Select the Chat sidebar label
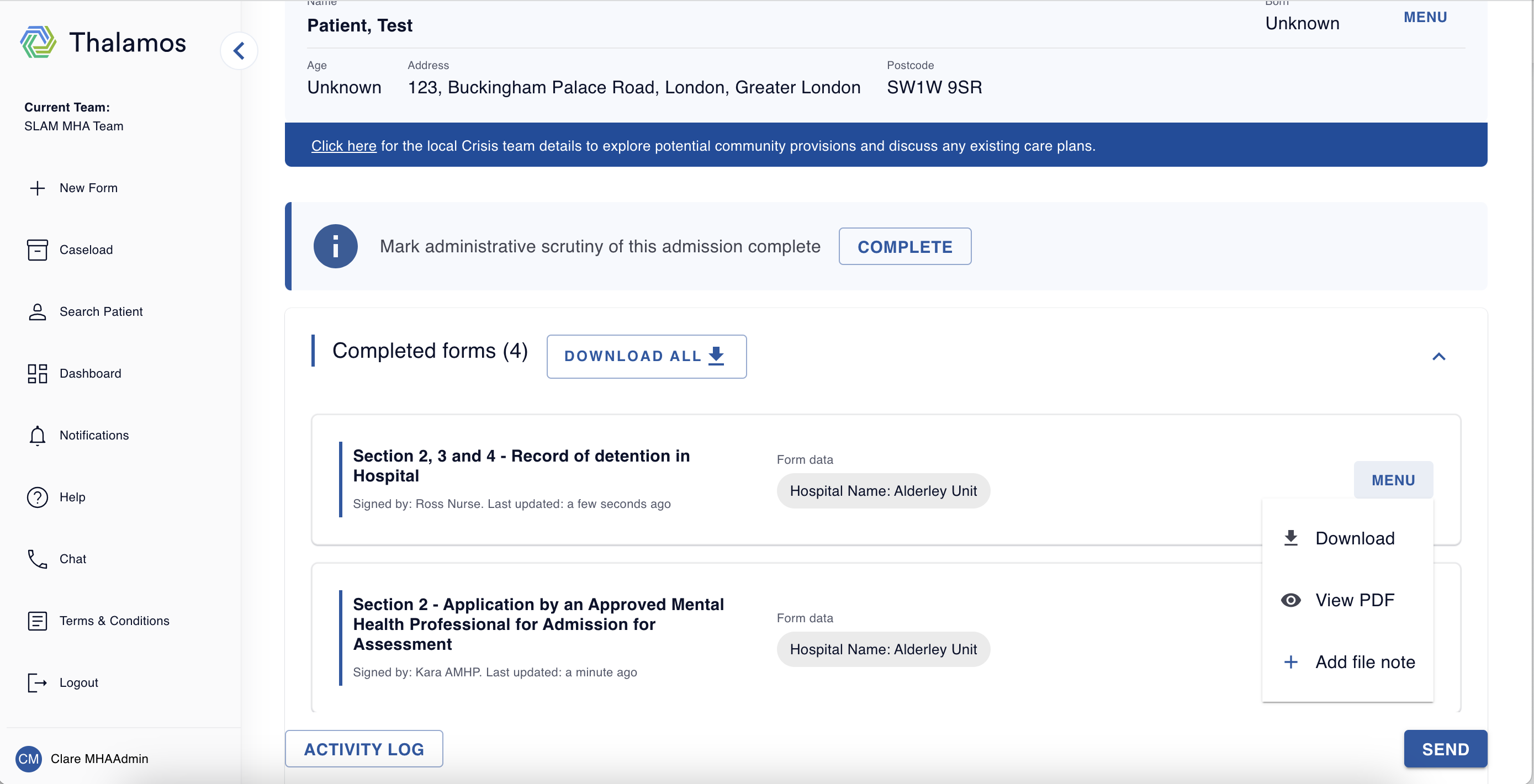The width and height of the screenshot is (1534, 784). (x=73, y=559)
